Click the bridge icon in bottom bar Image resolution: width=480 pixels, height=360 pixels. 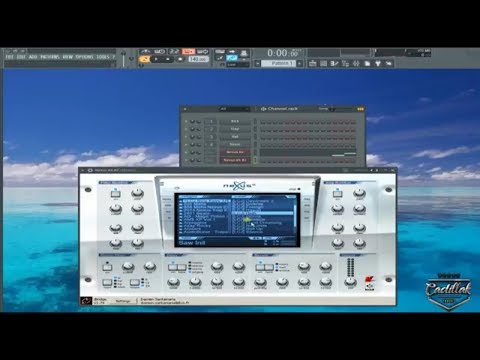(x=86, y=301)
